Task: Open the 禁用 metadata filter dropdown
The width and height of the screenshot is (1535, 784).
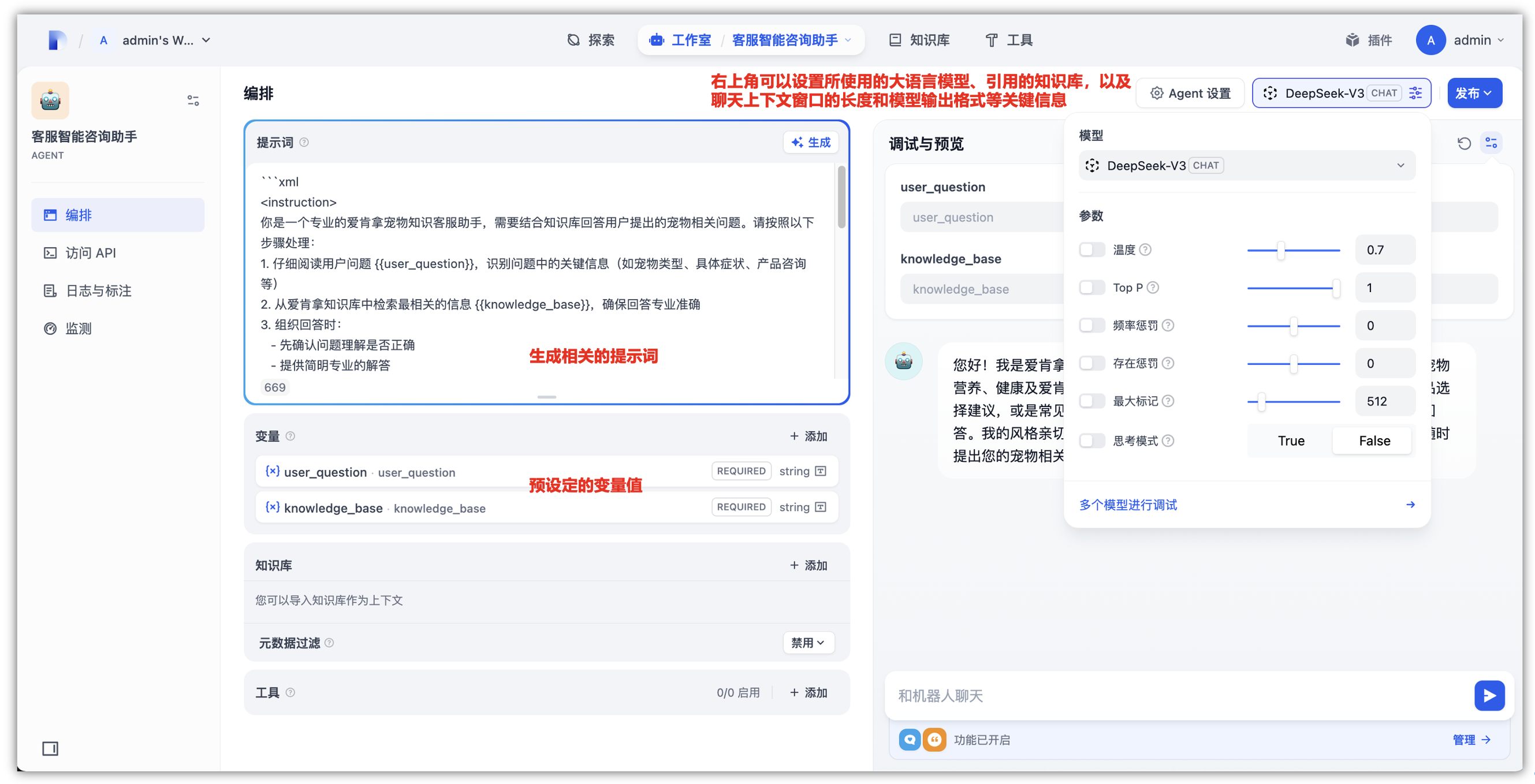Action: tap(808, 643)
